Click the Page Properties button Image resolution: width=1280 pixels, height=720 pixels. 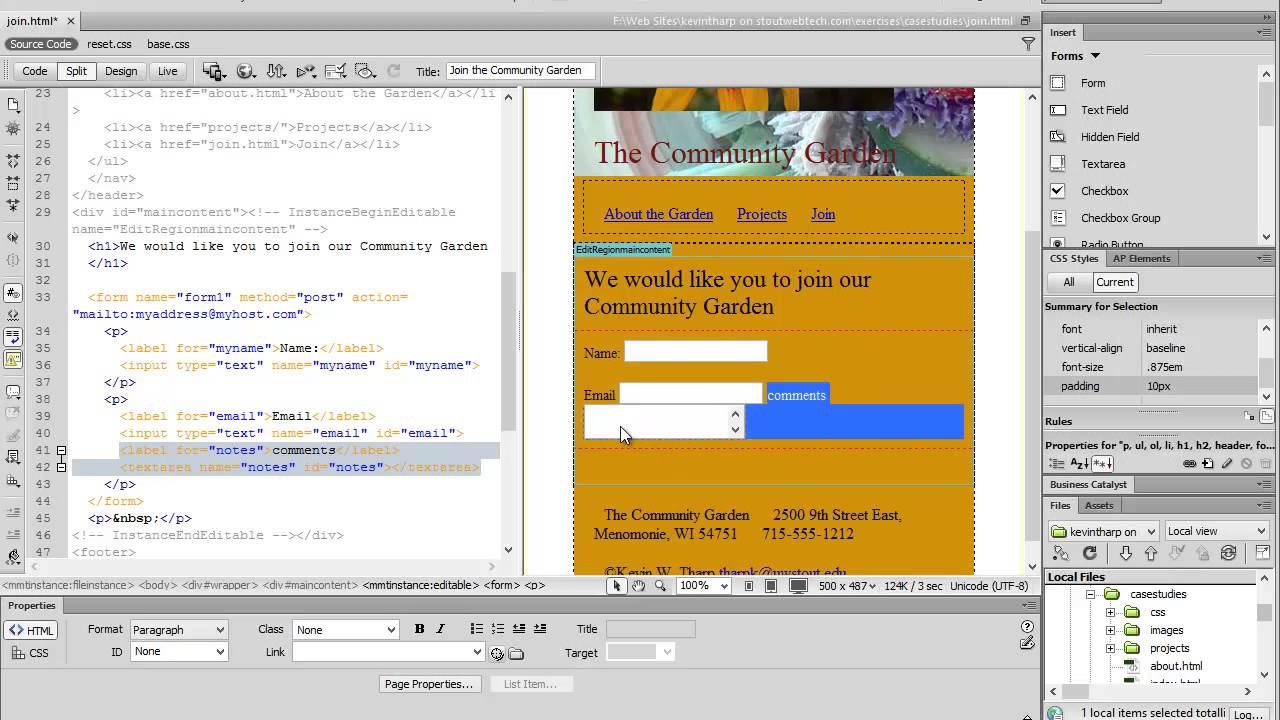(429, 684)
